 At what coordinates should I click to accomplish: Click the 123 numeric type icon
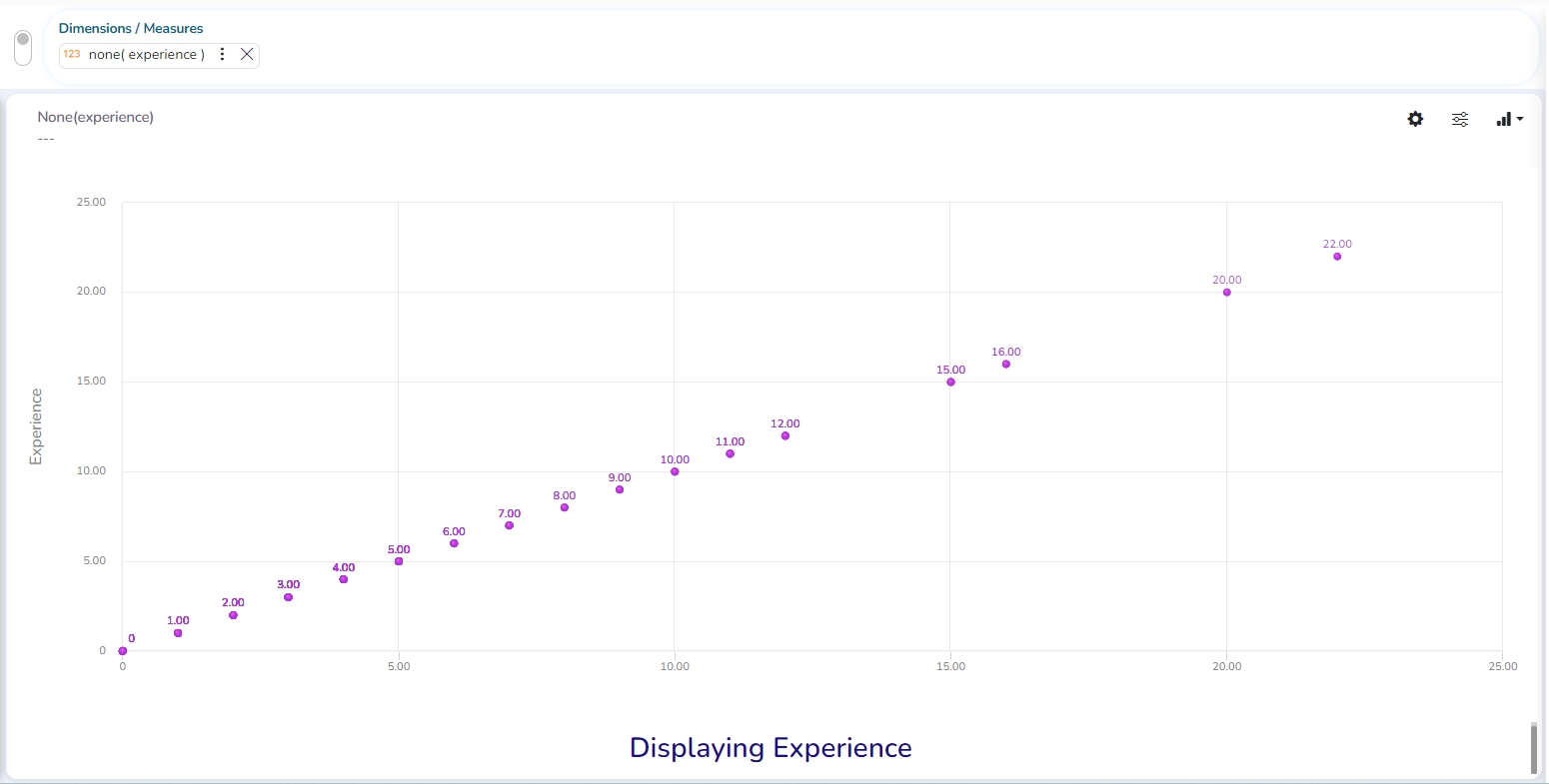point(72,55)
